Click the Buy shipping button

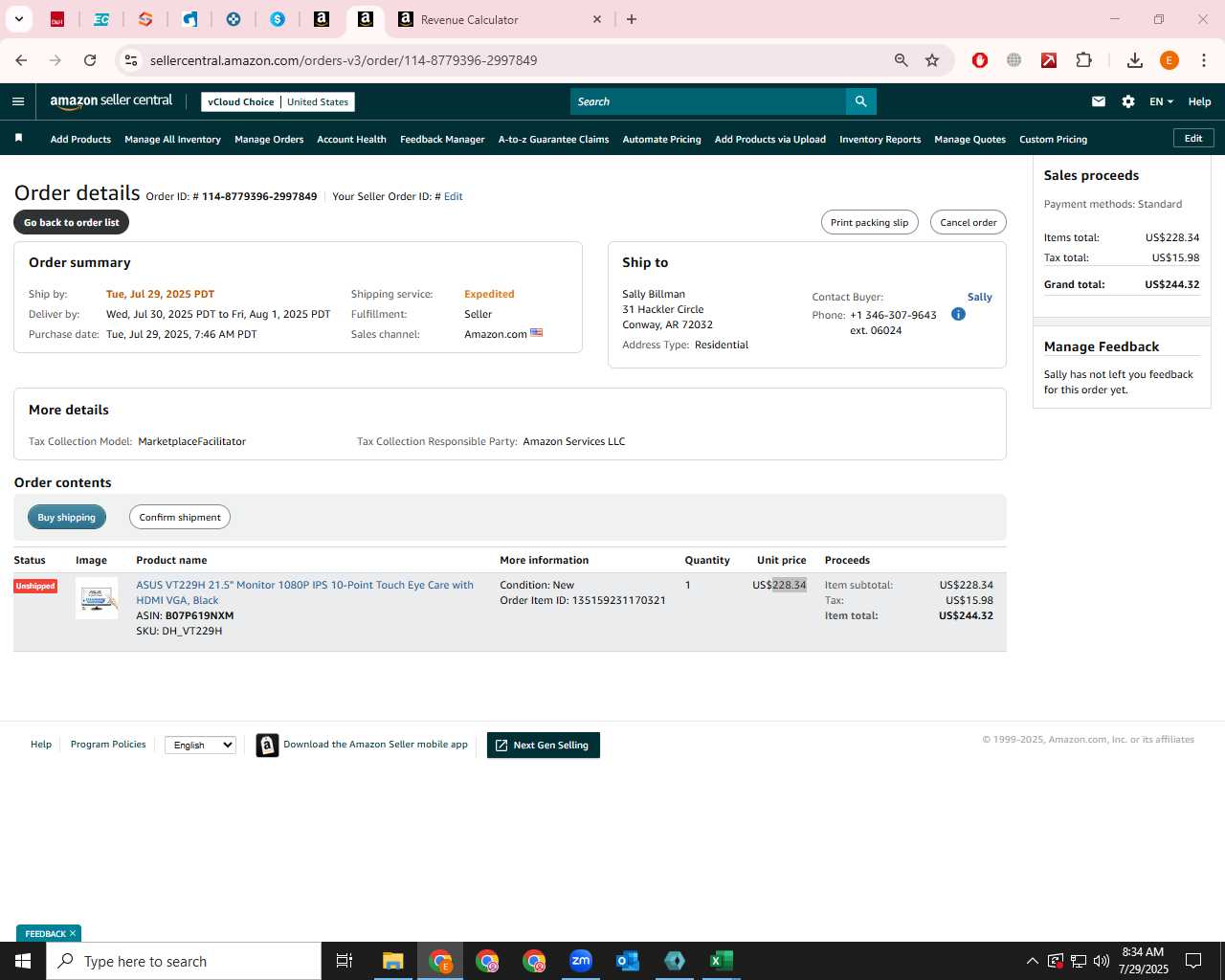click(x=67, y=517)
